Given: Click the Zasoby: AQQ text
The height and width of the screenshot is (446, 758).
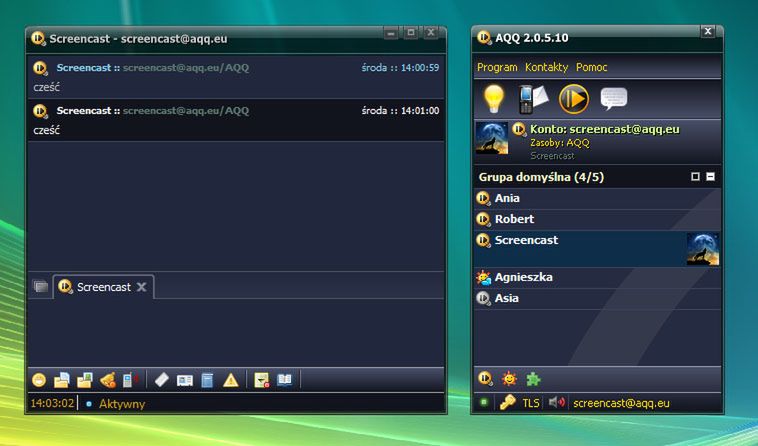Looking at the screenshot, I should point(560,143).
